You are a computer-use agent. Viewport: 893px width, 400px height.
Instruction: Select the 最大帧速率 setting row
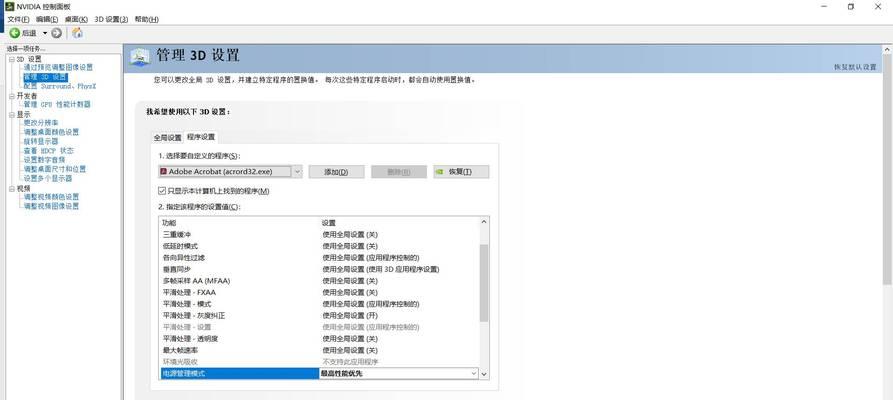point(319,350)
